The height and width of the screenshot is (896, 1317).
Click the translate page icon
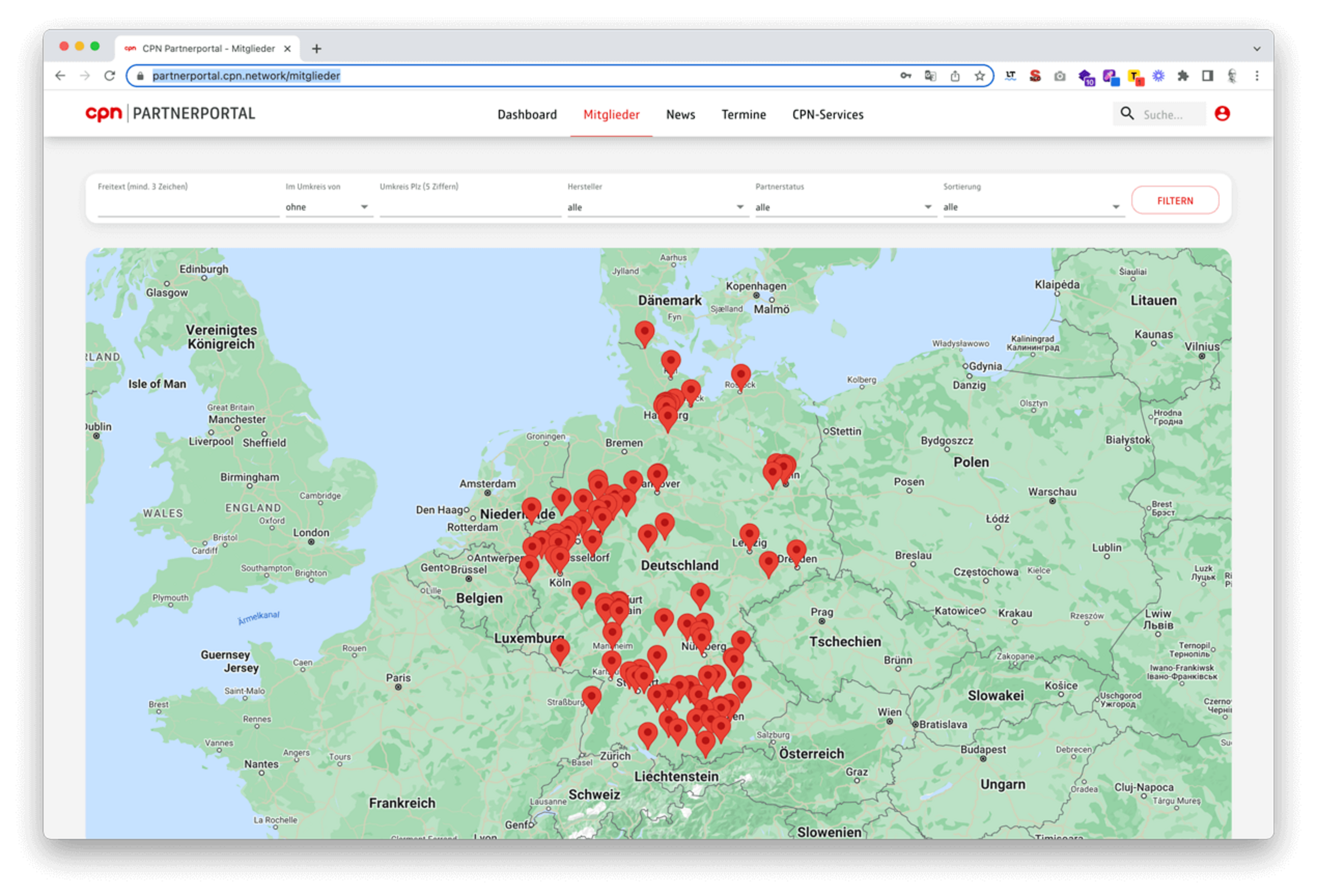[930, 75]
